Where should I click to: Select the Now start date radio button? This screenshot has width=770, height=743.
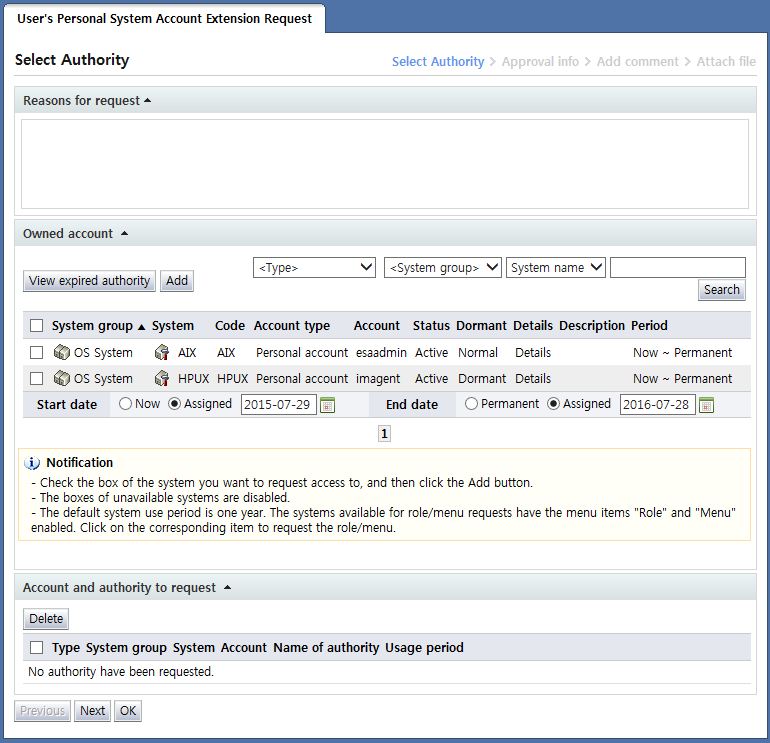pos(125,404)
